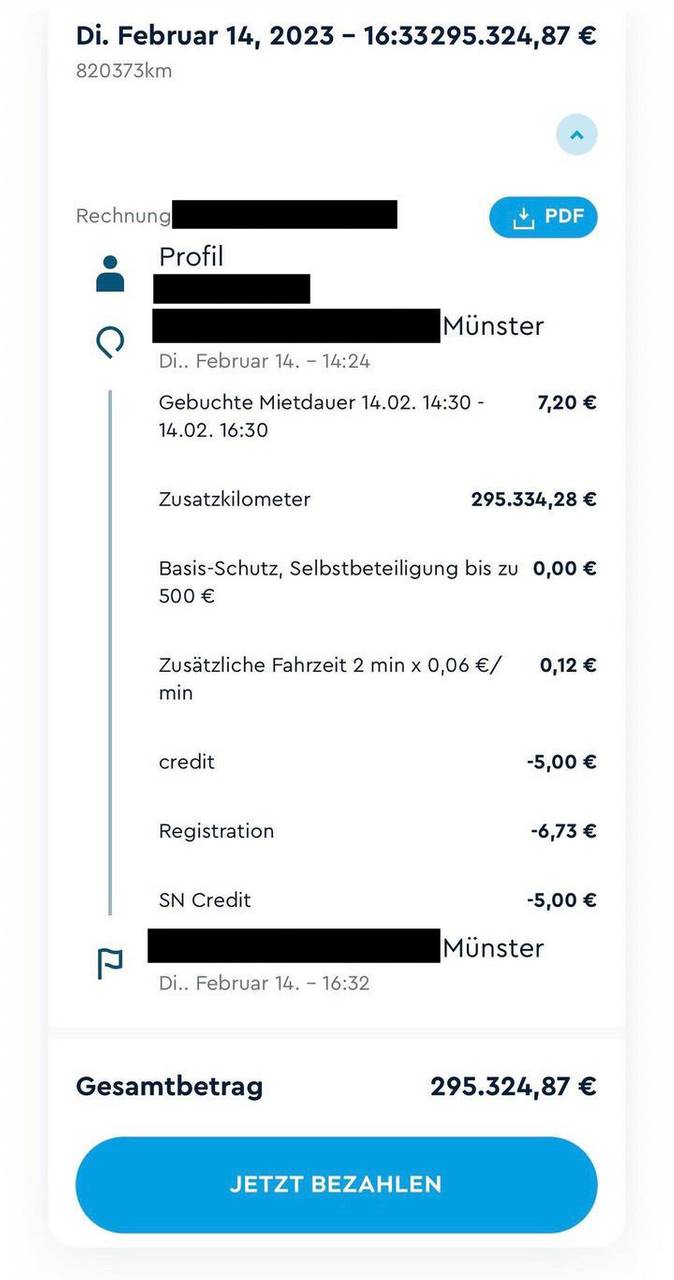Tap the Gesamtbetrag total label

169,1086
